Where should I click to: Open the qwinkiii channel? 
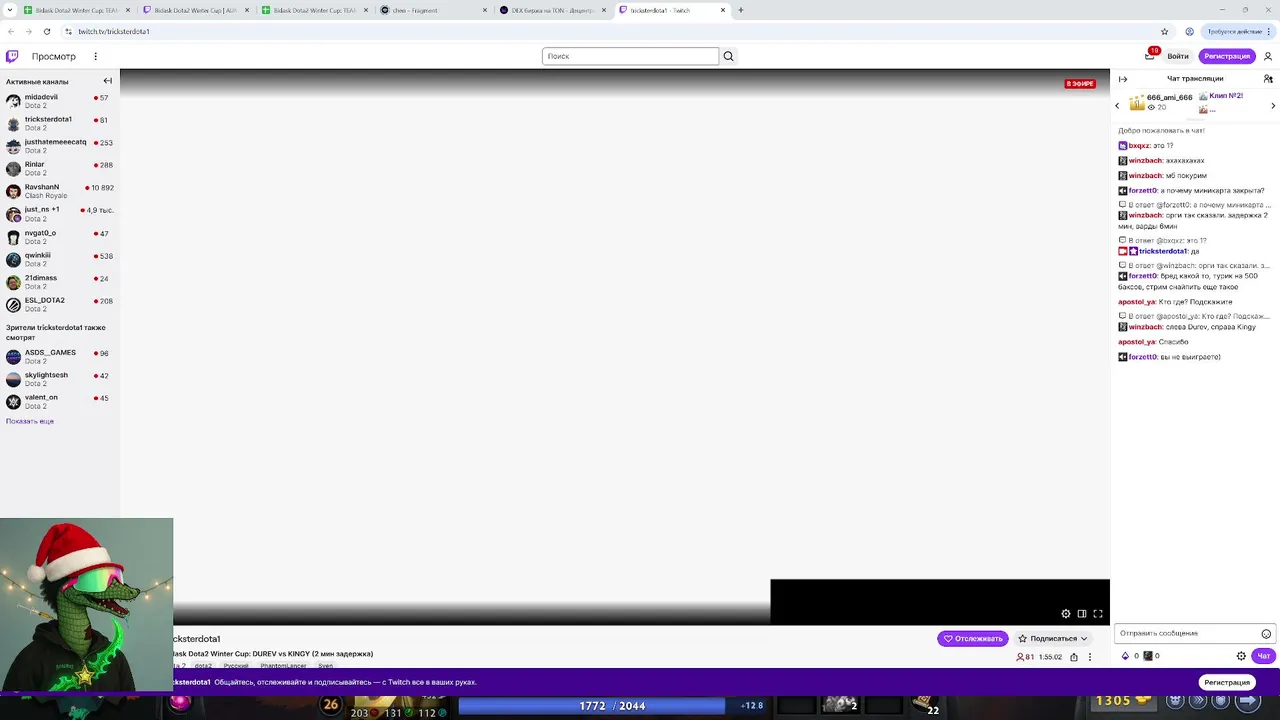(x=60, y=259)
